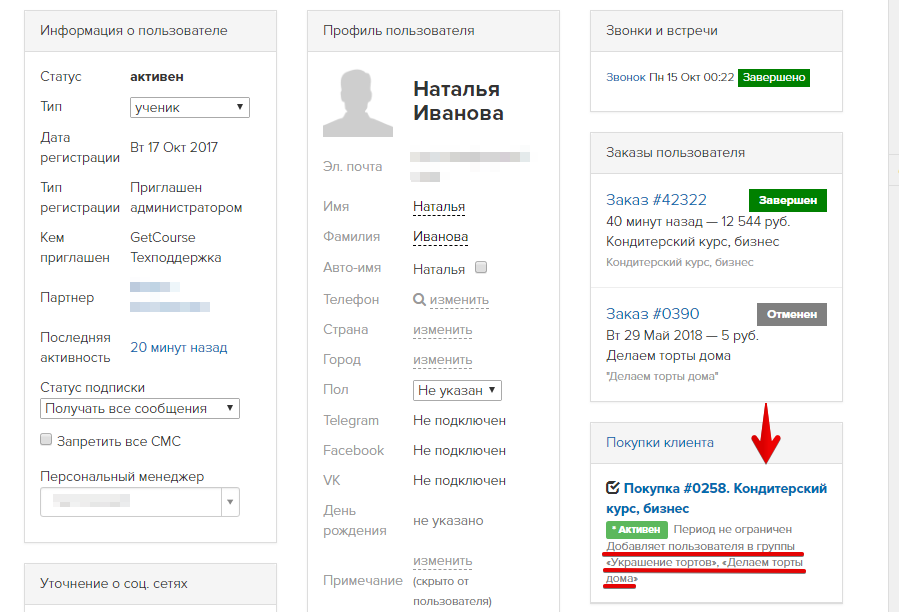Image resolution: width=899 pixels, height=612 pixels.
Task: Click изменить next to Город
Action: pos(443,360)
